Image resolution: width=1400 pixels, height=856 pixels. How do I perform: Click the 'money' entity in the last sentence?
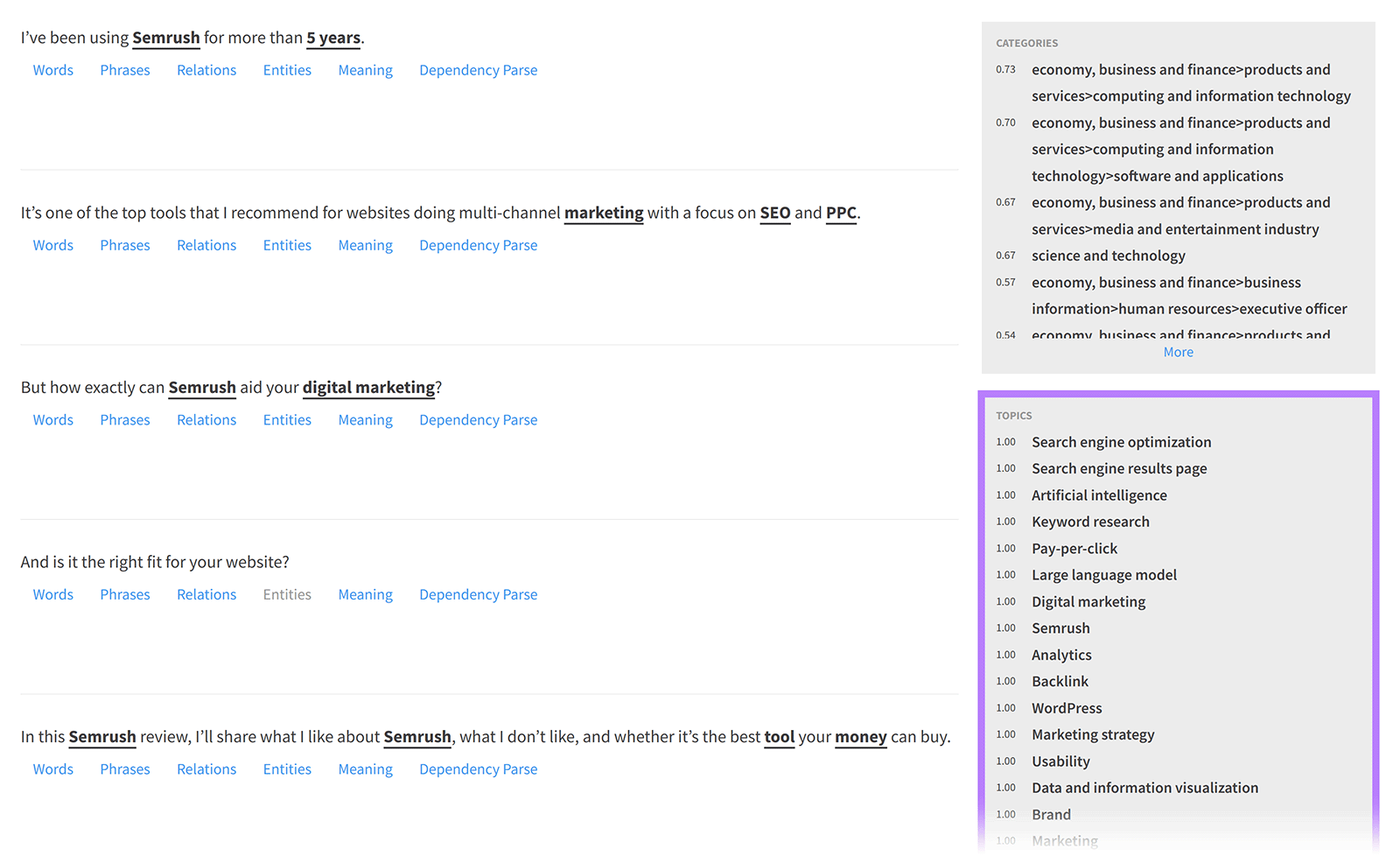pyautogui.click(x=860, y=737)
